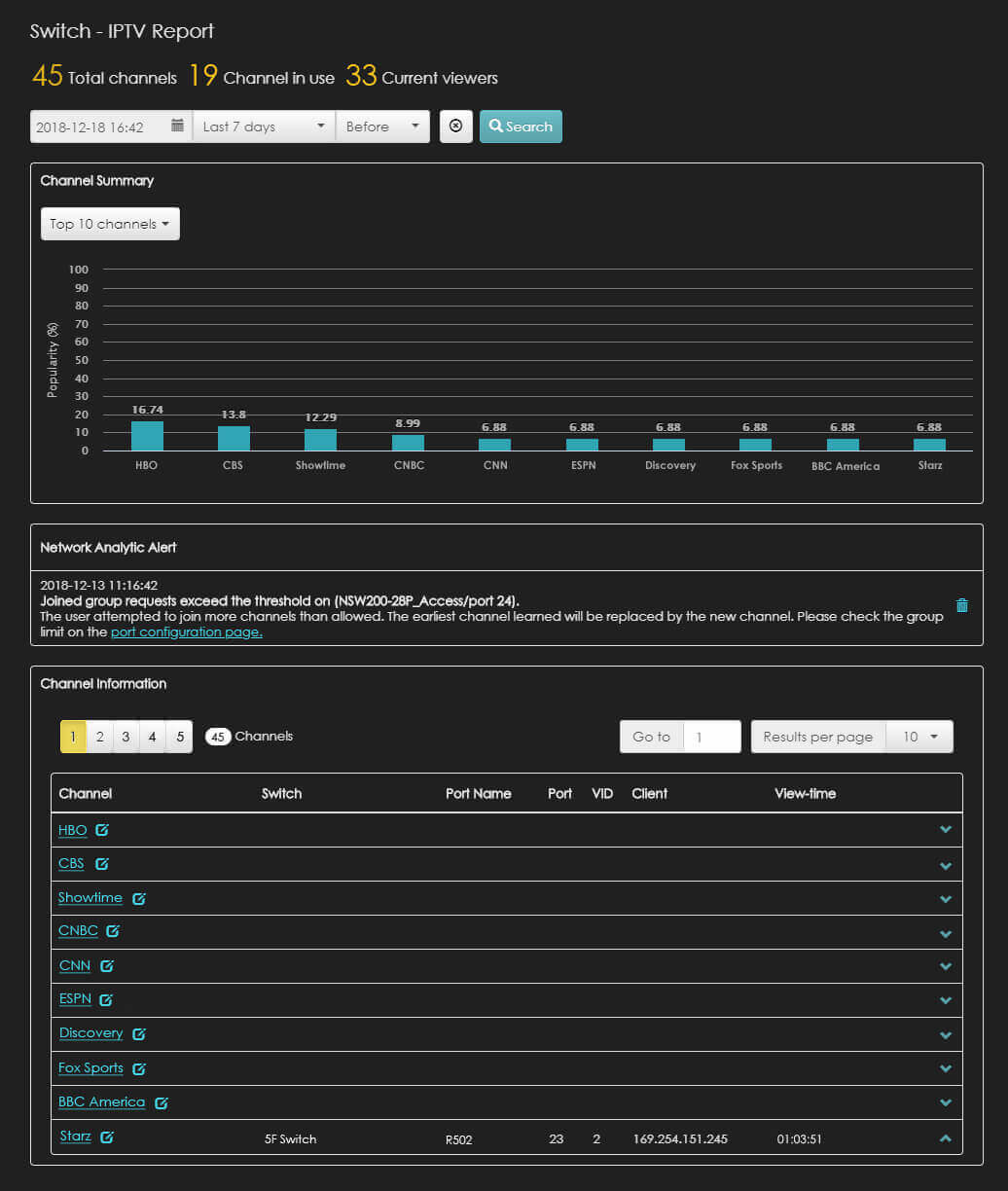
Task: Edit the HBO channel name
Action: (102, 830)
